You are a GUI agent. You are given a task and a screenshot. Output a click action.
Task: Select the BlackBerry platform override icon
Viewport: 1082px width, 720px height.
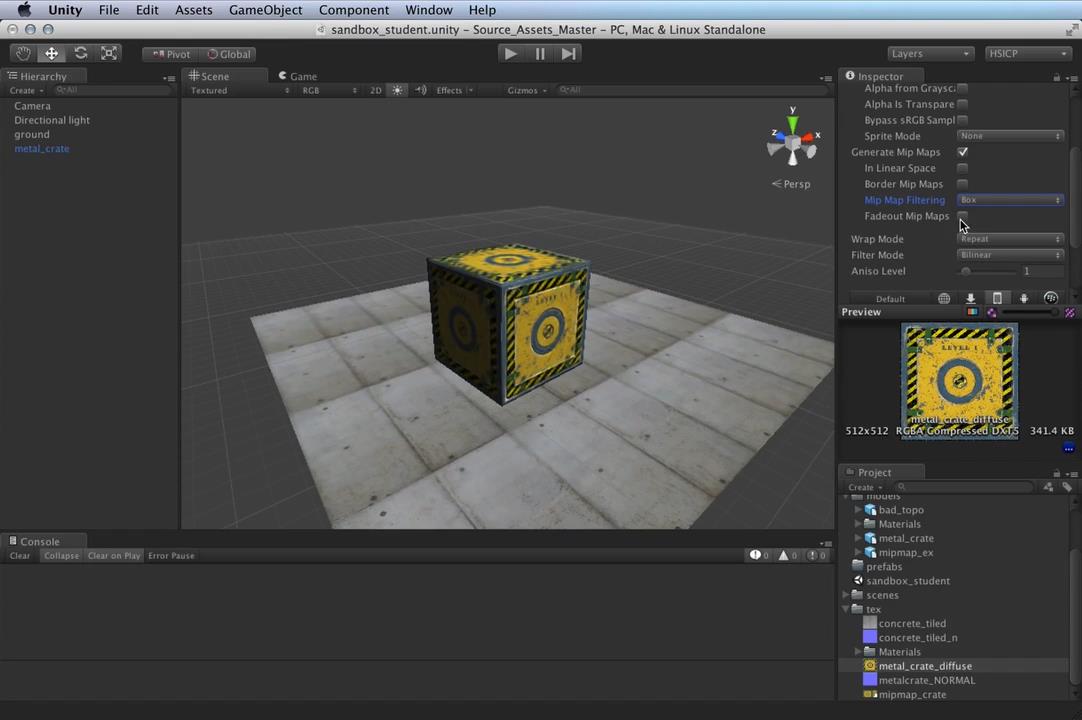(x=1050, y=298)
